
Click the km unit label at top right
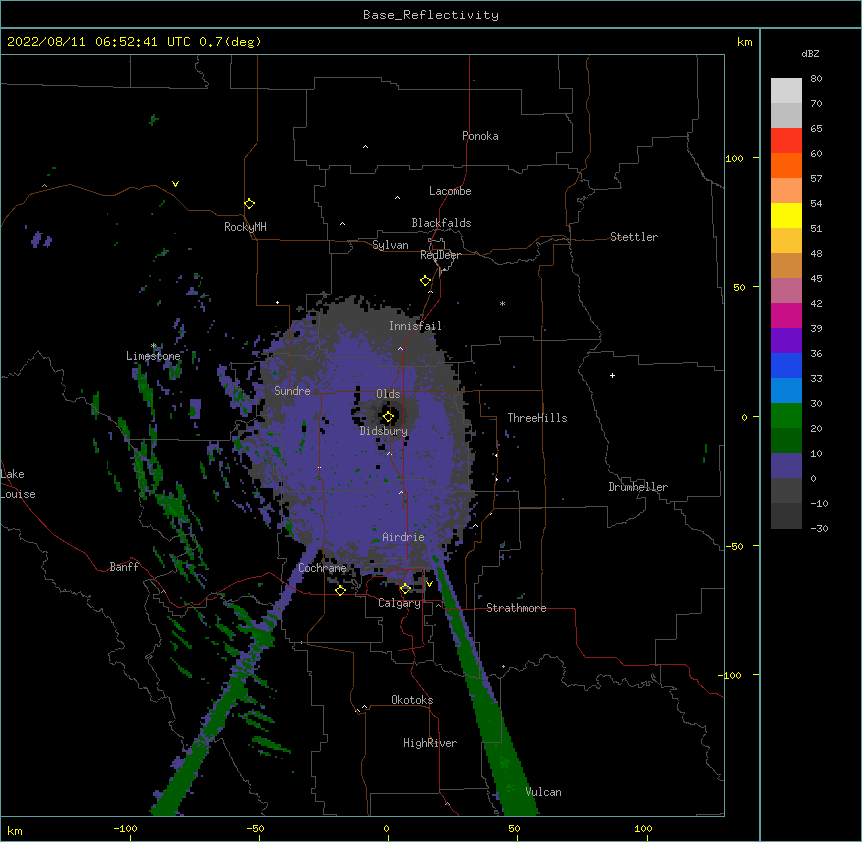745,42
